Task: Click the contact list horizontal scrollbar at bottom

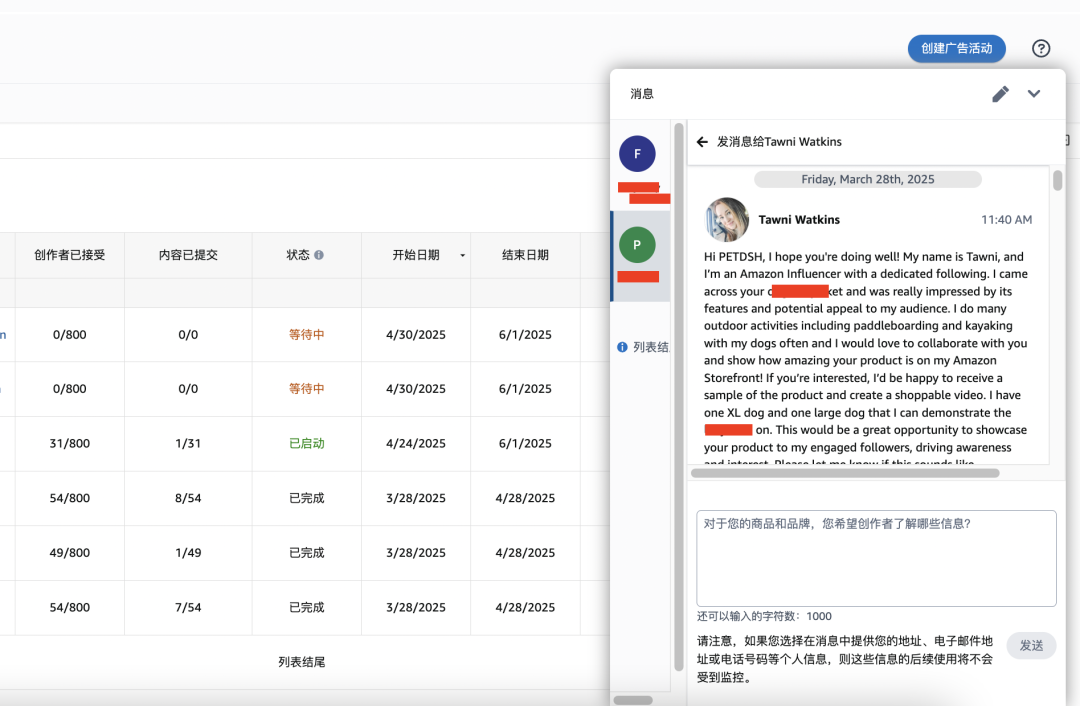Action: 633,700
